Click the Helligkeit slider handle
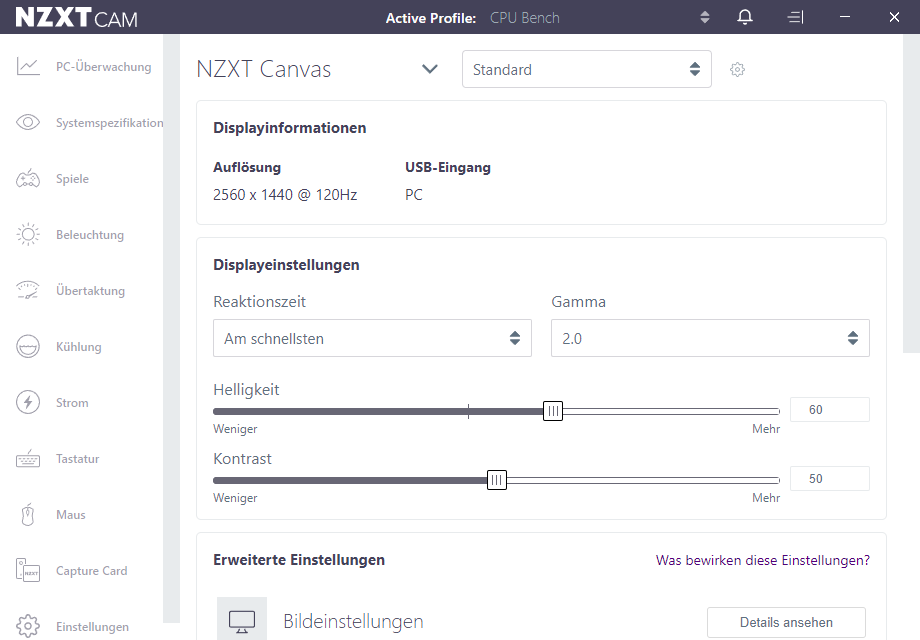The width and height of the screenshot is (920, 640). [x=553, y=411]
